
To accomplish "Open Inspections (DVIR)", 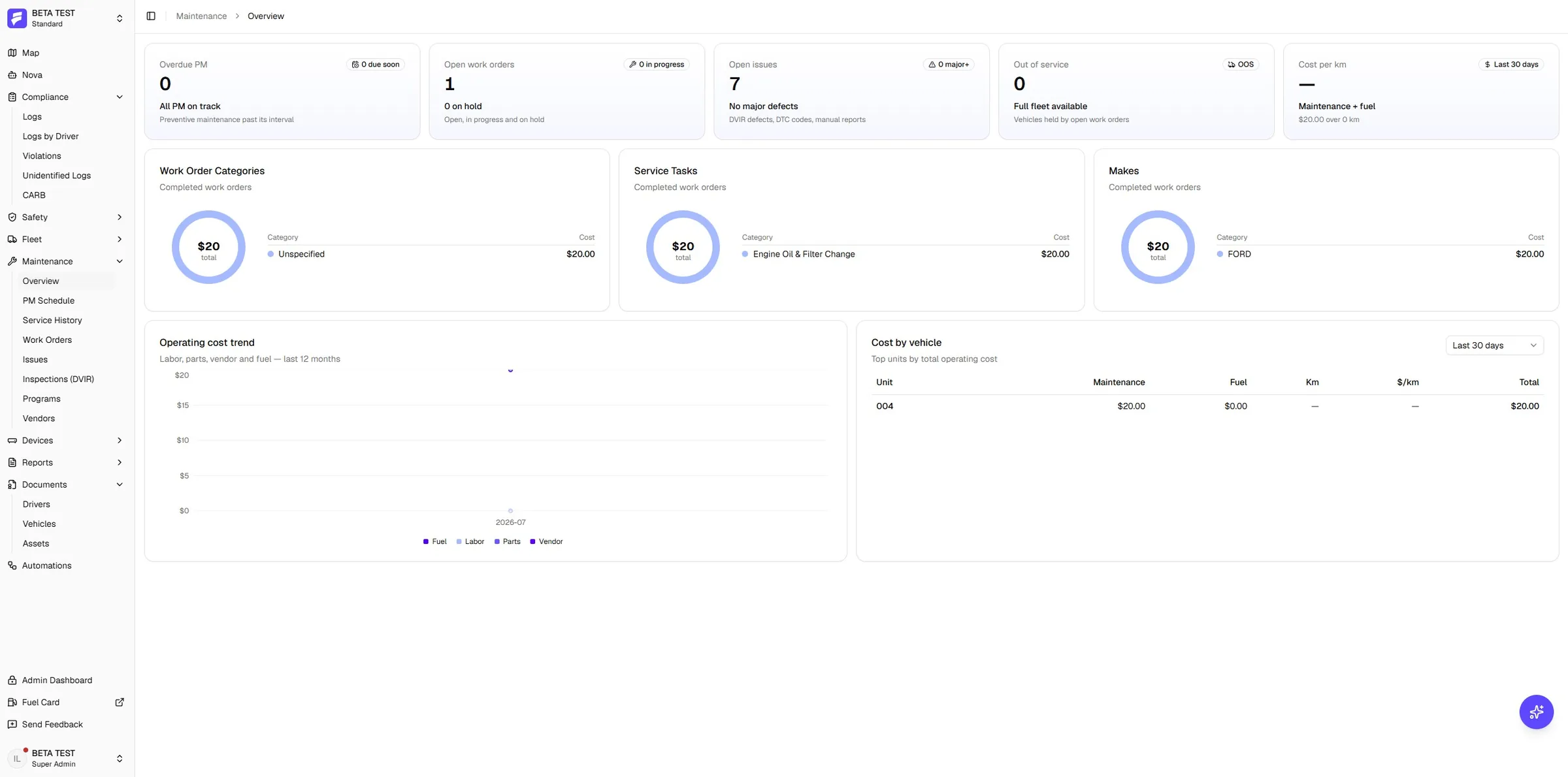I will coord(58,379).
